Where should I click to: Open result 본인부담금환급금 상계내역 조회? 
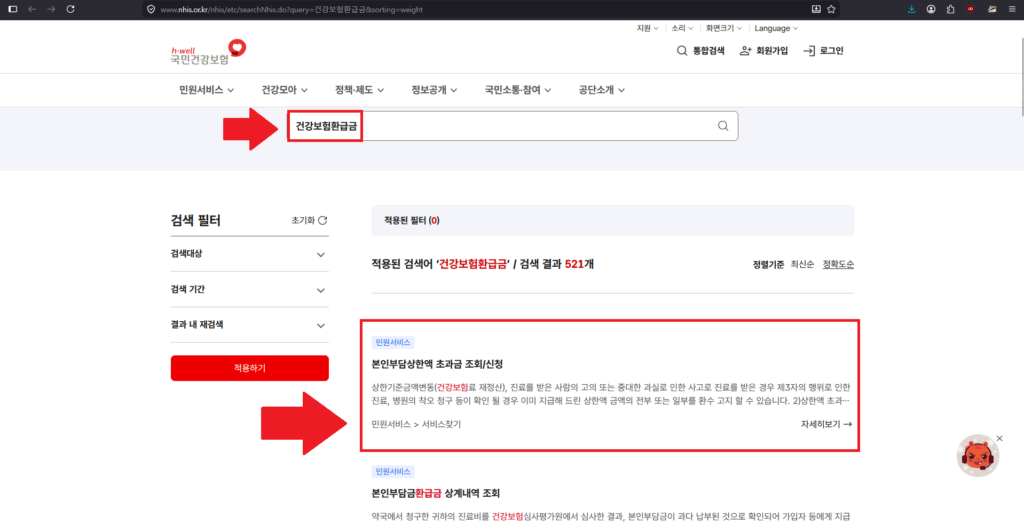pyautogui.click(x=436, y=493)
